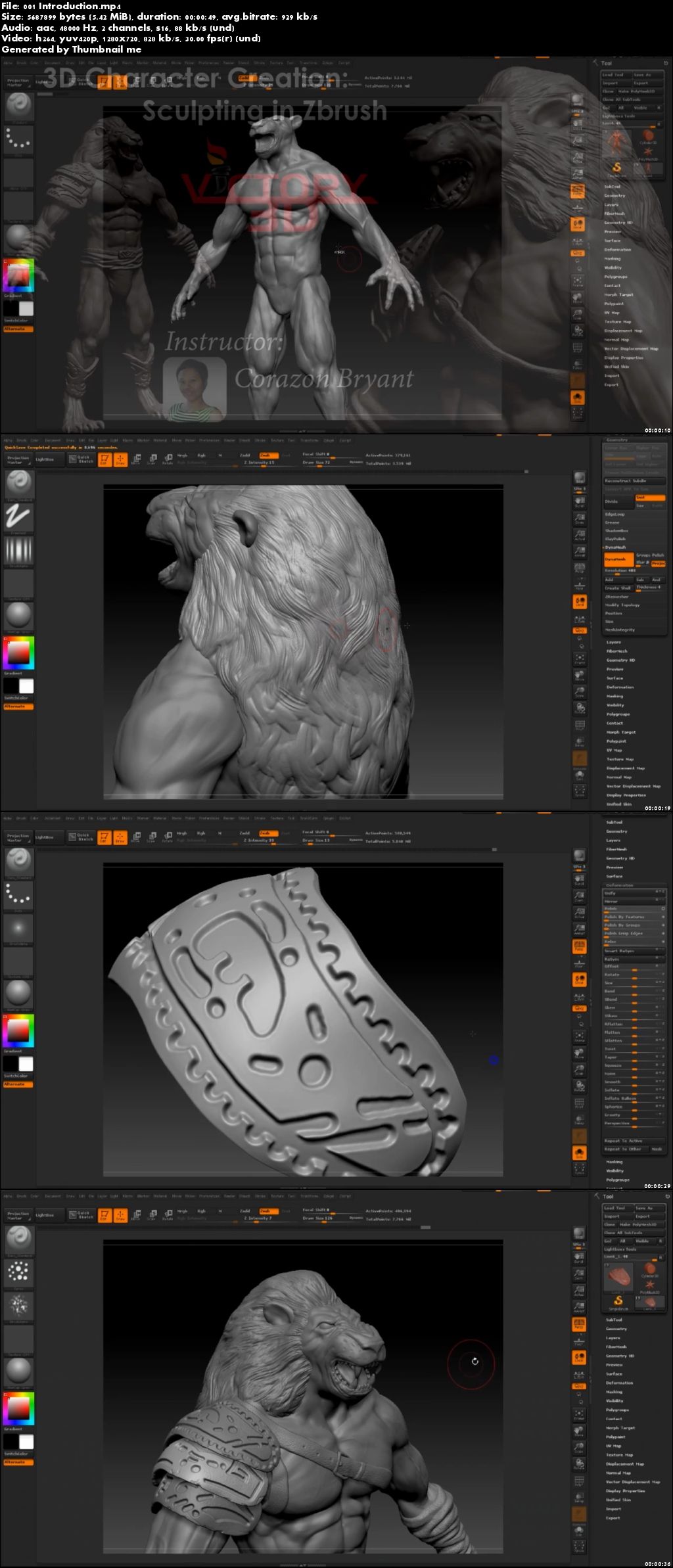Expand the ZRemesher section
The height and width of the screenshot is (1568, 673).
618,597
